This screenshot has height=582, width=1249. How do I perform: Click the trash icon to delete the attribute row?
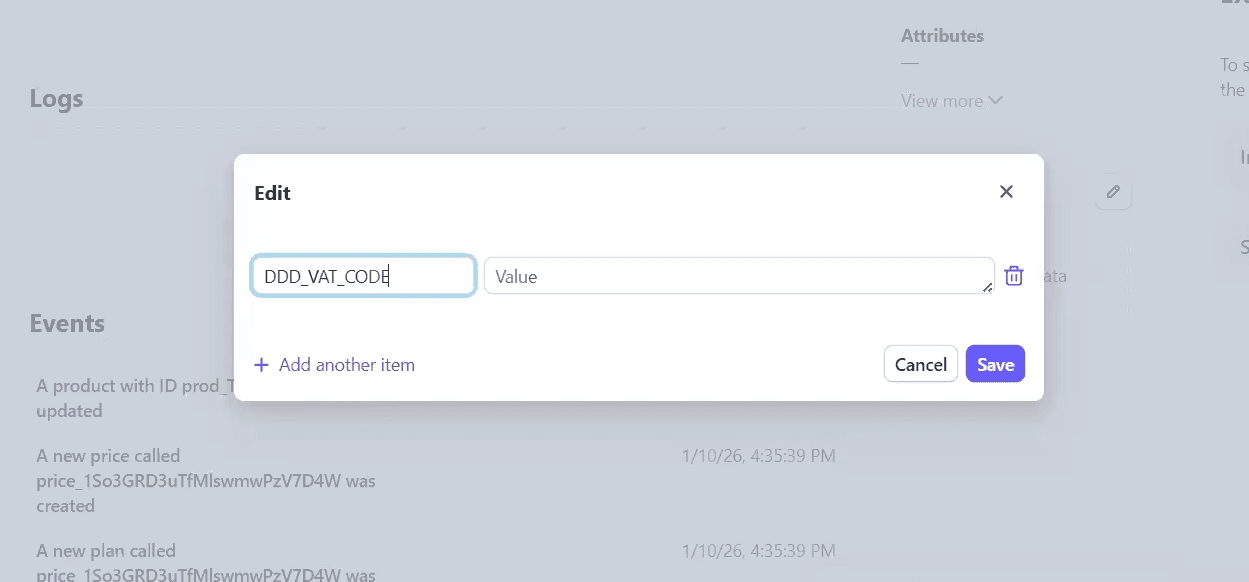tap(1013, 275)
